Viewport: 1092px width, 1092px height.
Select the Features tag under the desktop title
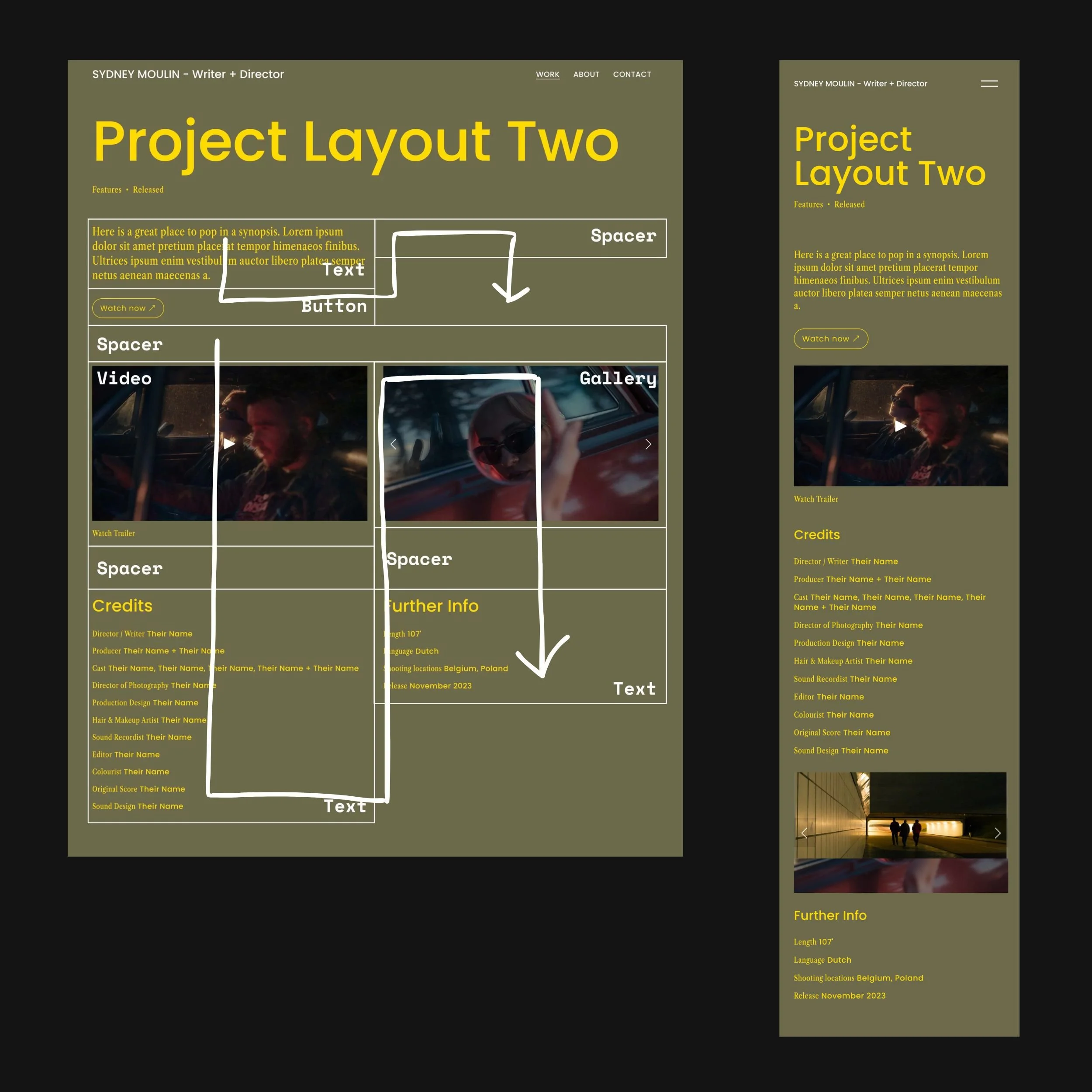[106, 190]
